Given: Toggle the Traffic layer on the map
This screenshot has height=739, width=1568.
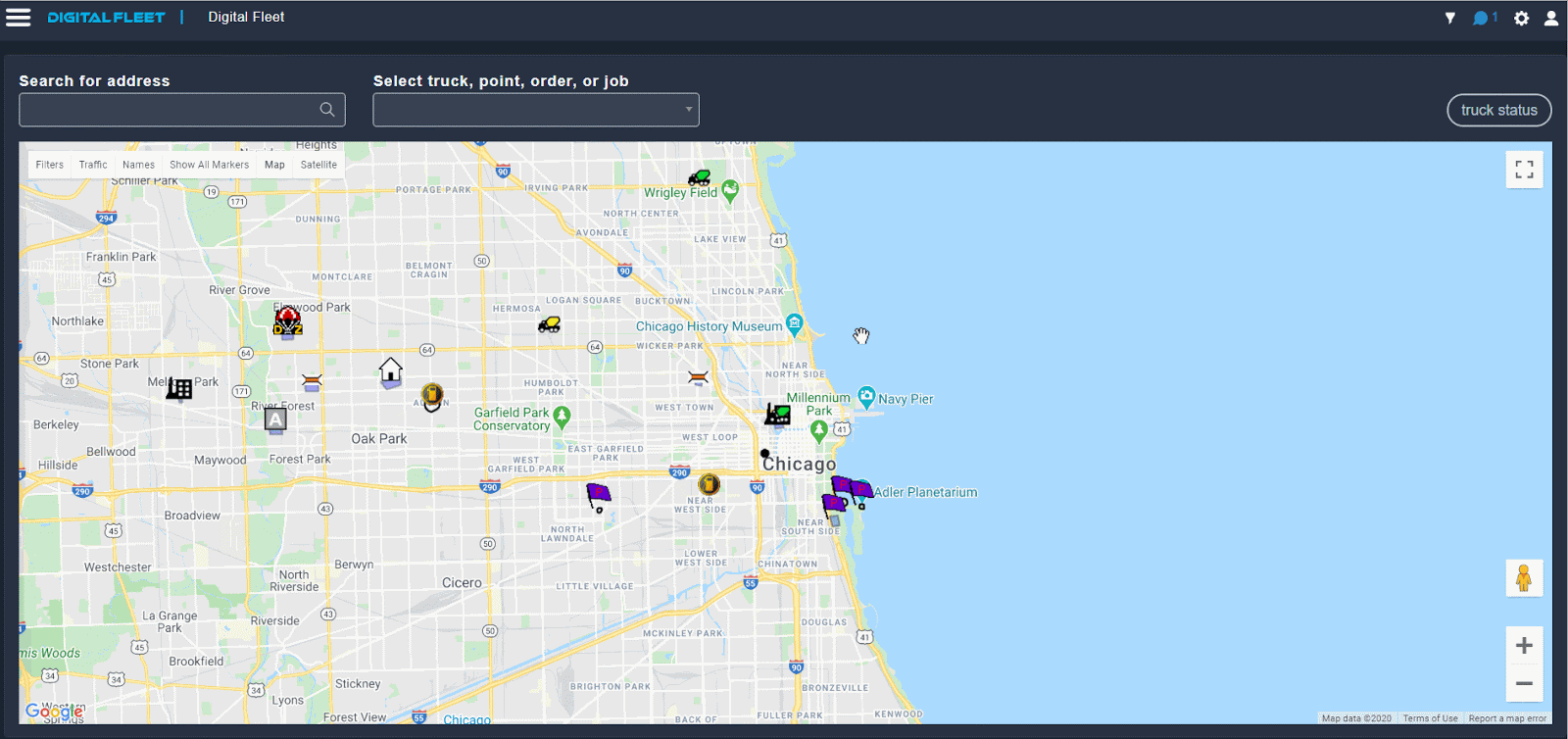Looking at the screenshot, I should tap(93, 165).
